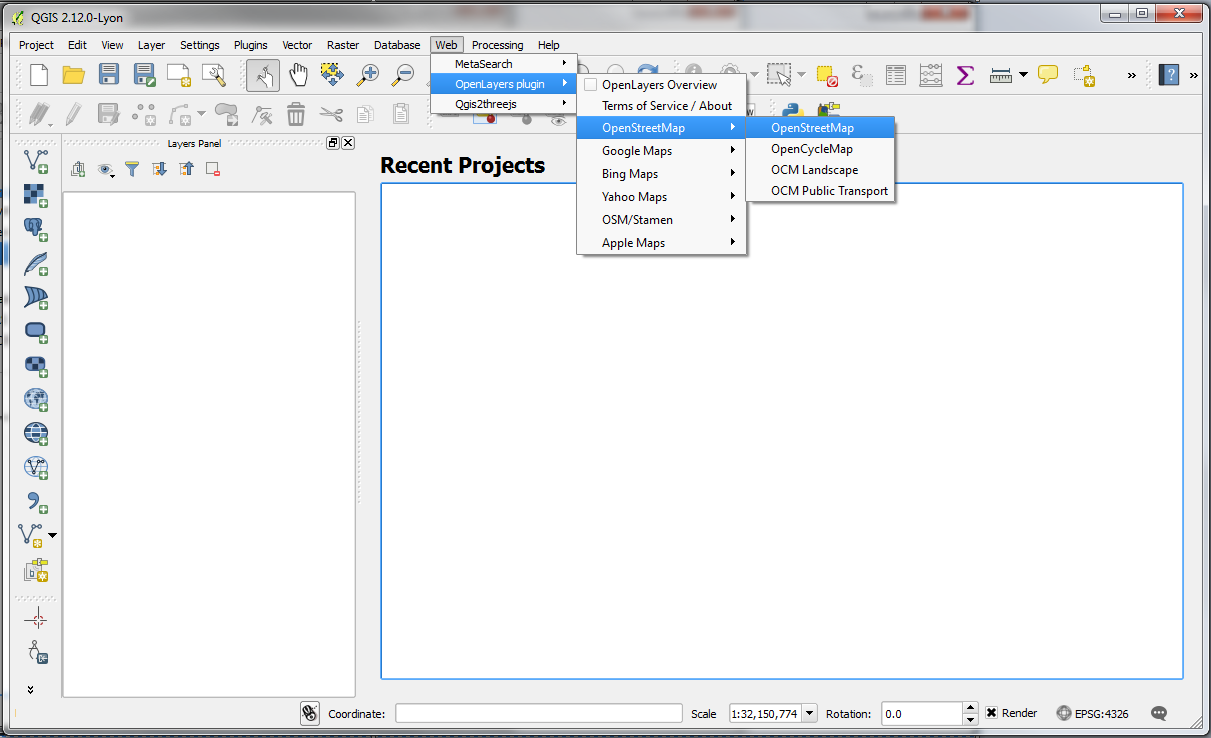Open Terms of Service / About

click(666, 106)
